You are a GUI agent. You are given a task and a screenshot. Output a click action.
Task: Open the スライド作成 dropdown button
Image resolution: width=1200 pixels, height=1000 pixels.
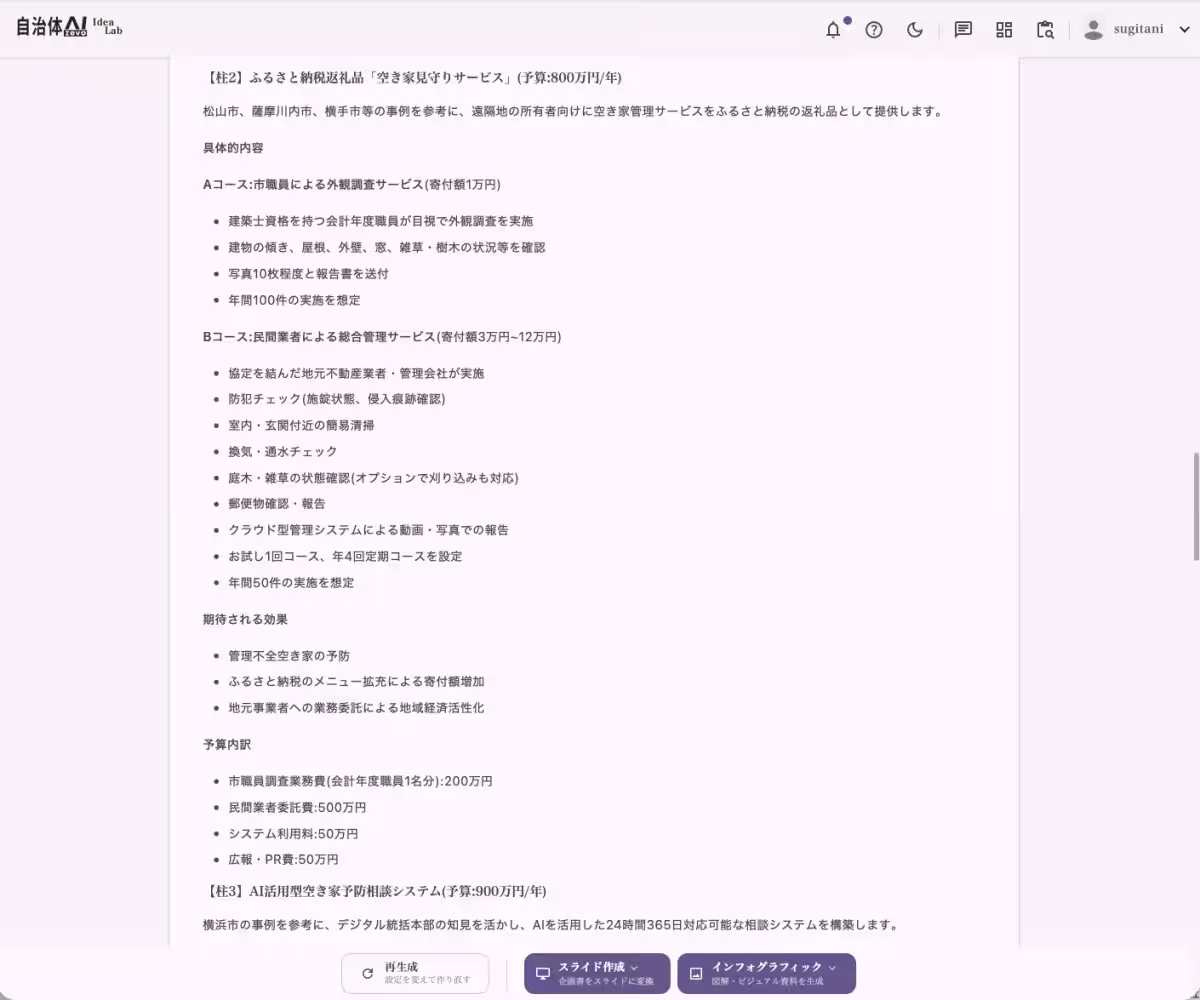point(597,973)
